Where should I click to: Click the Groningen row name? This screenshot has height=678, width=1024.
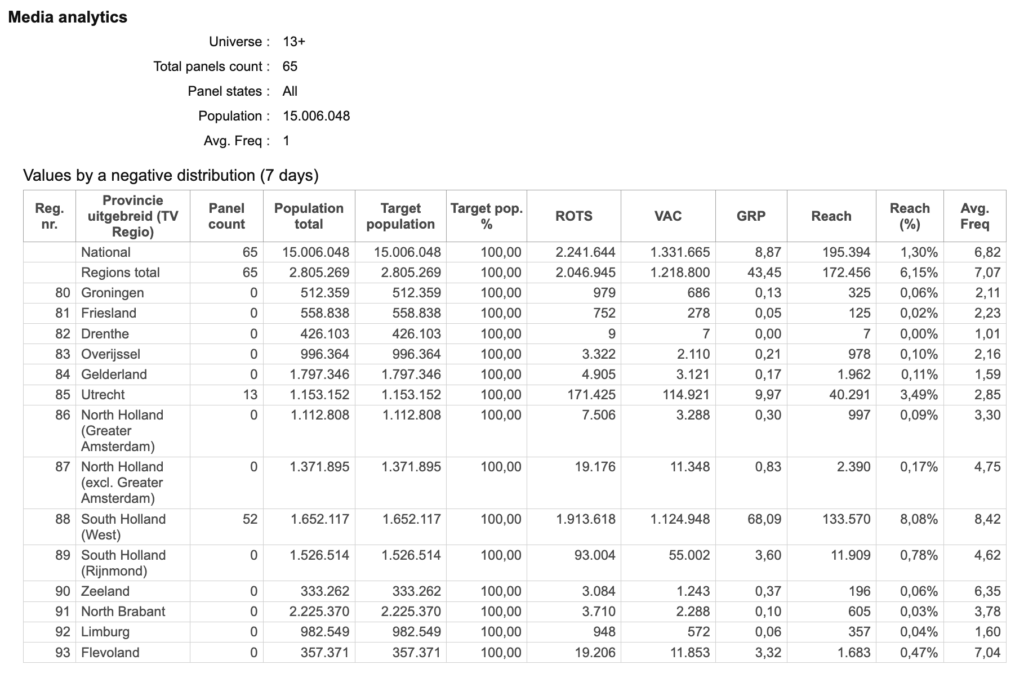point(112,293)
